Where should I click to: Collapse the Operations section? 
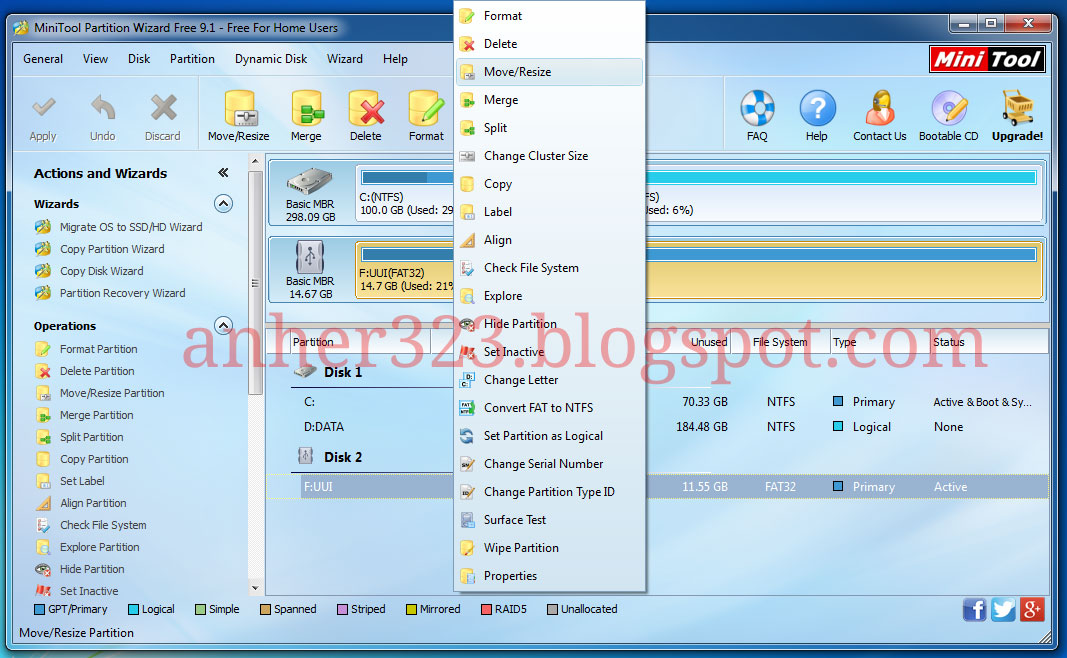(223, 325)
